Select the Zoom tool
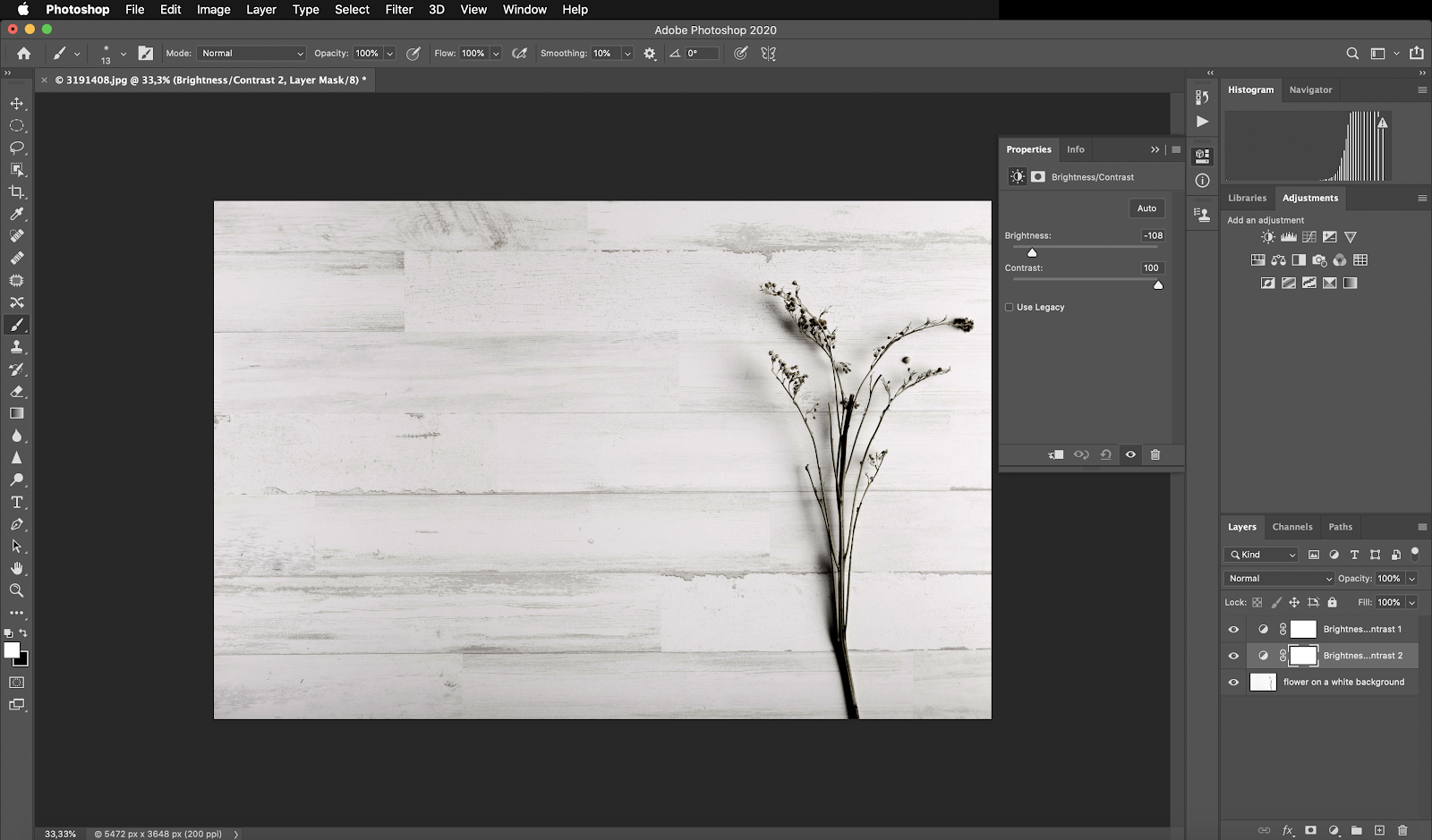Viewport: 1432px width, 840px height. coord(17,590)
